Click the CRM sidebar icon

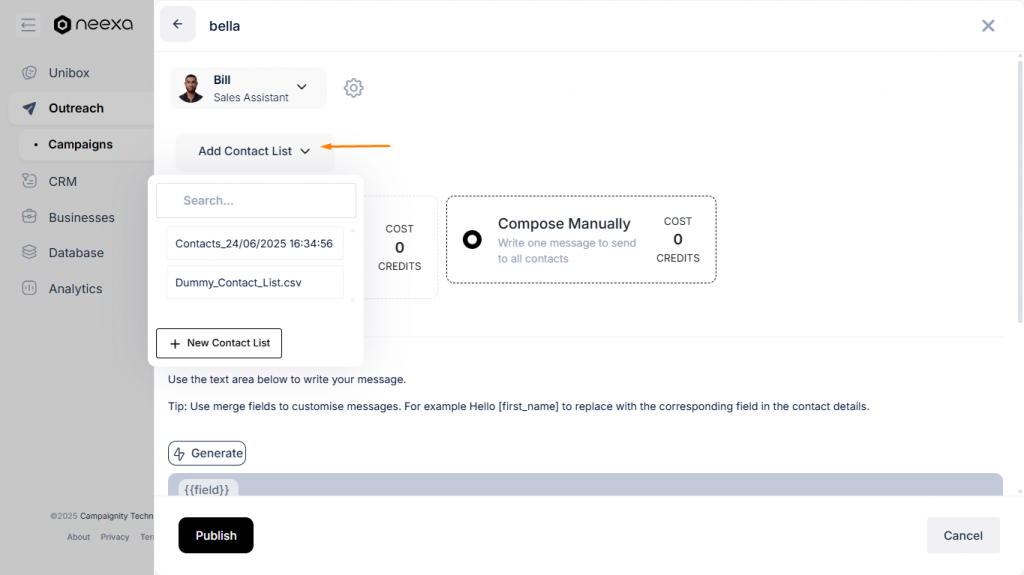tap(29, 181)
